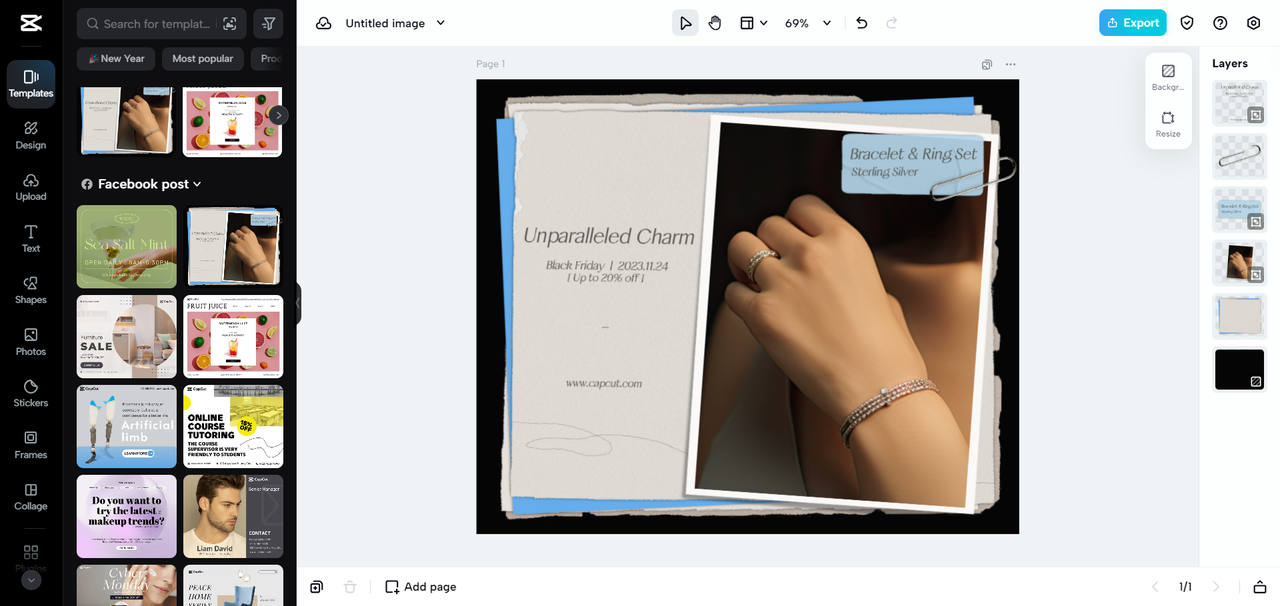The width and height of the screenshot is (1280, 606).
Task: Go to the previous page arrow
Action: (1155, 587)
